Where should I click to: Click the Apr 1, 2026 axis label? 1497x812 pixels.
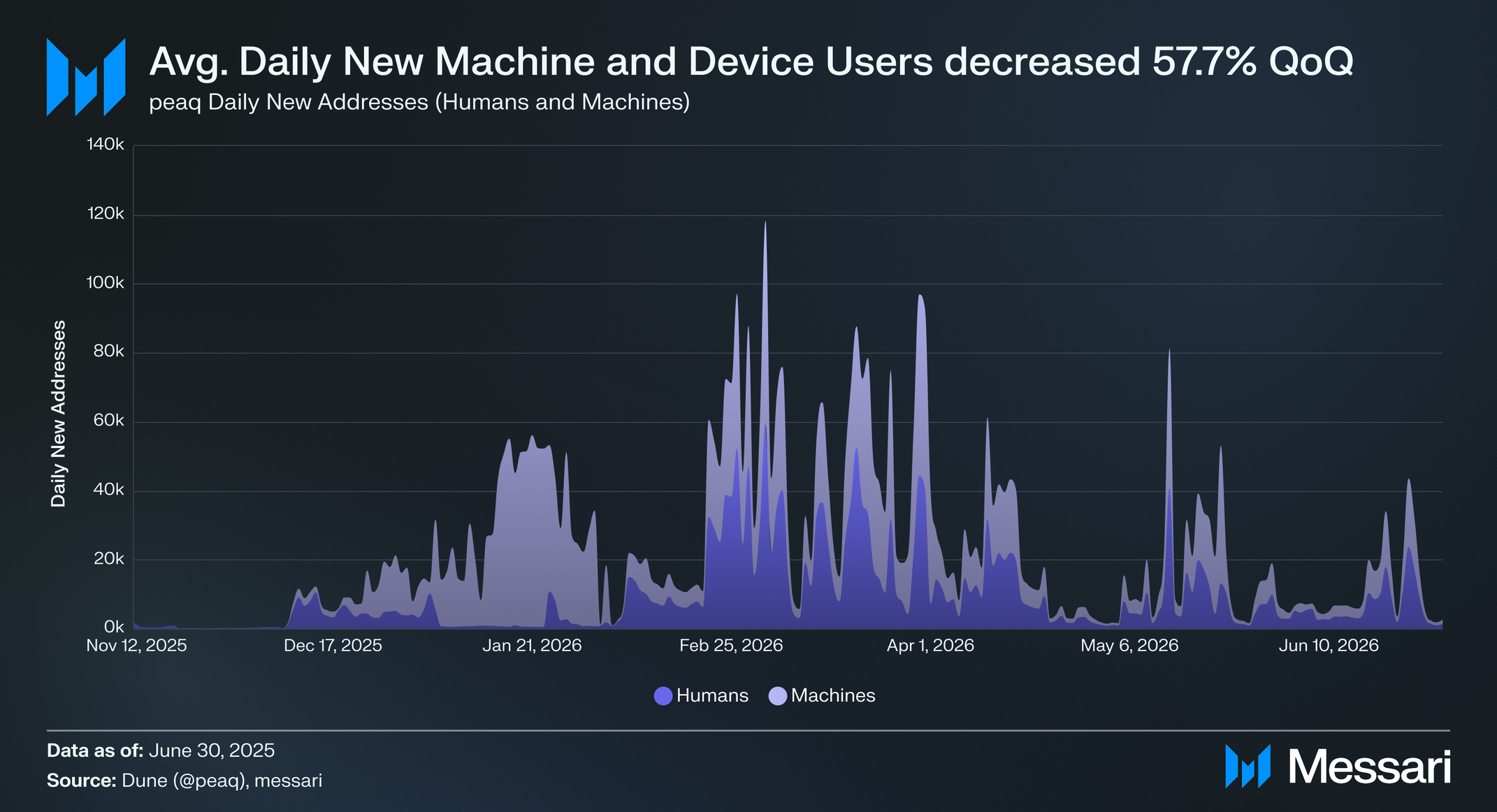[x=930, y=646]
